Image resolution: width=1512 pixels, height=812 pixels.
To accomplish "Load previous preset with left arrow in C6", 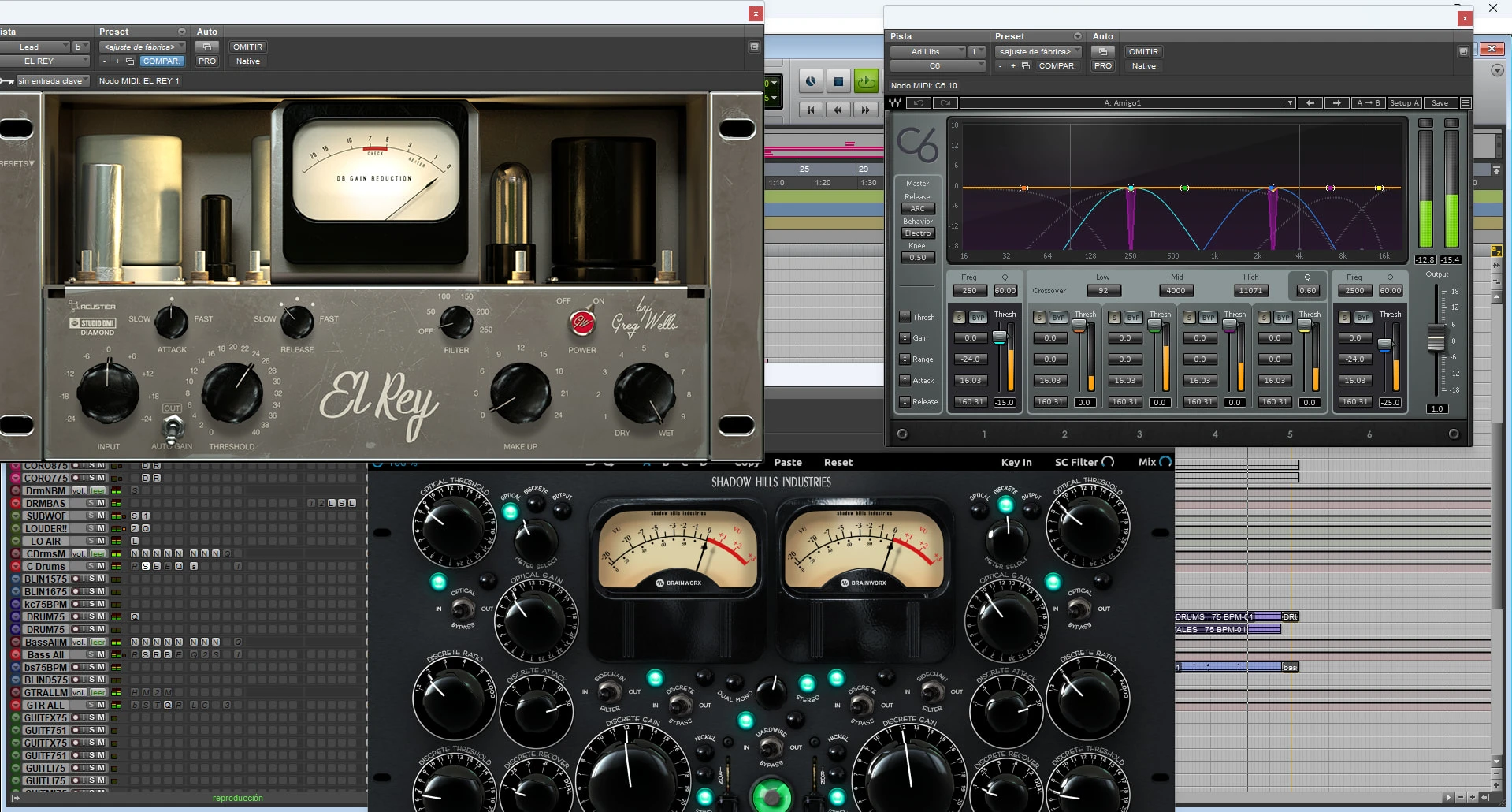I will coord(1310,102).
